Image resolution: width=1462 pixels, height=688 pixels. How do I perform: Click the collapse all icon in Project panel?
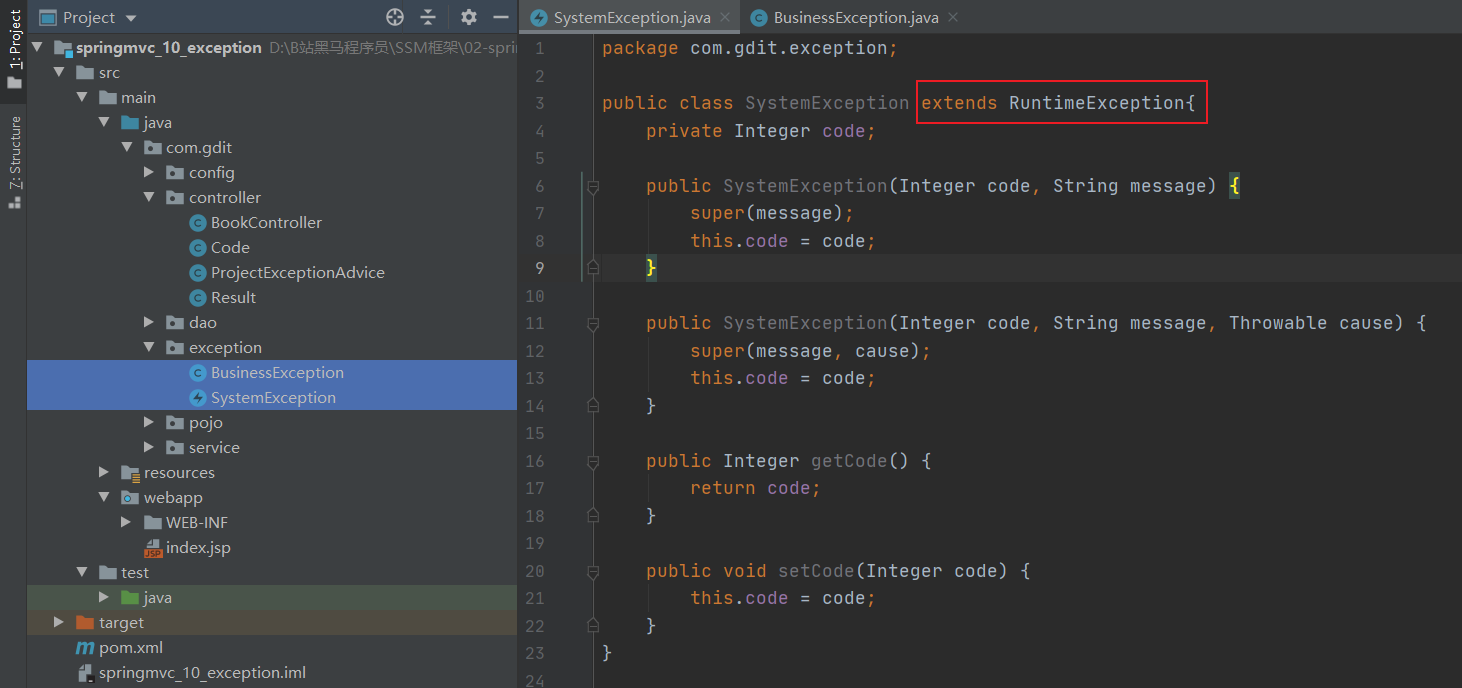pyautogui.click(x=428, y=17)
